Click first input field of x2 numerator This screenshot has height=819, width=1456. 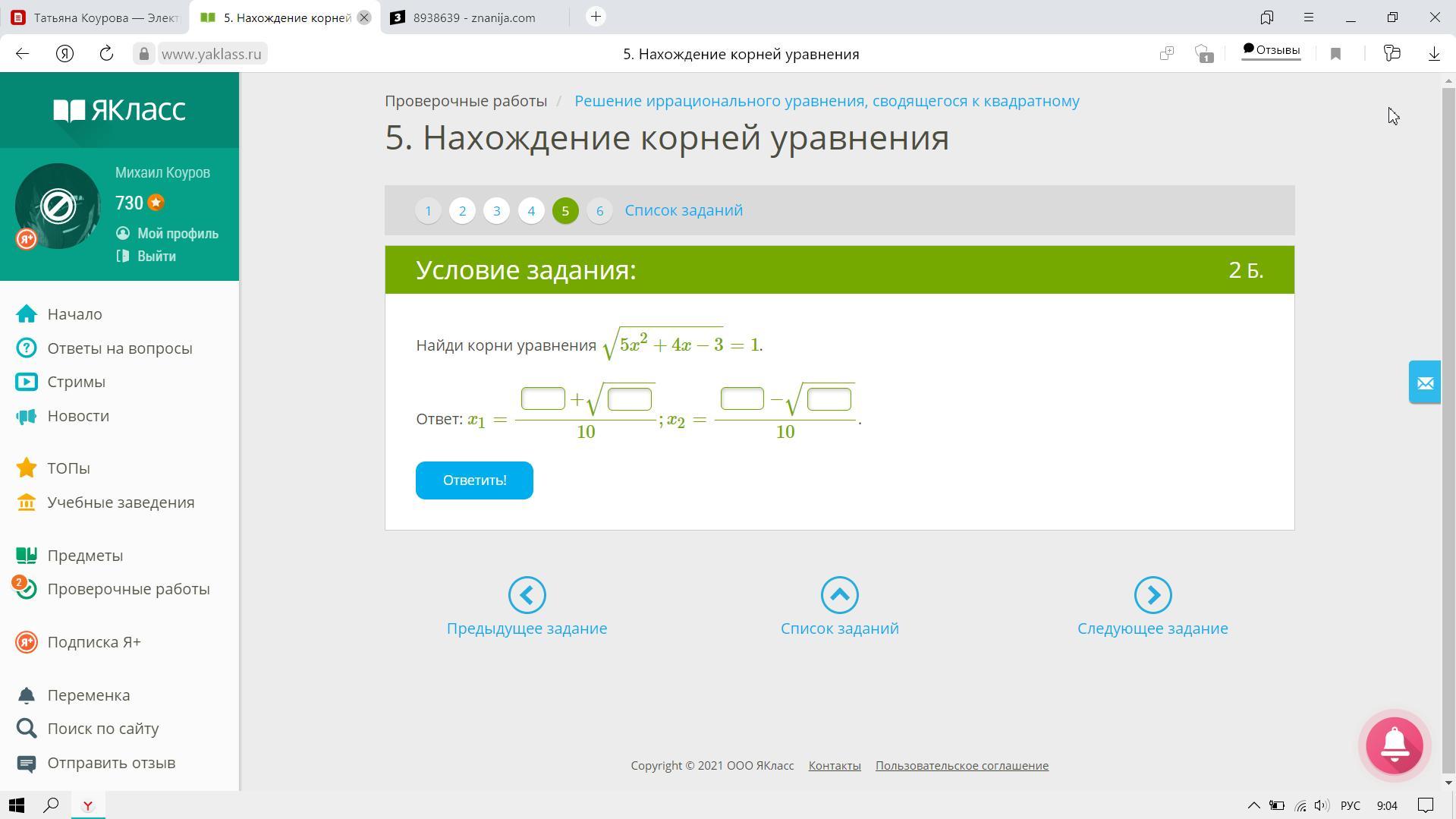[x=742, y=398]
